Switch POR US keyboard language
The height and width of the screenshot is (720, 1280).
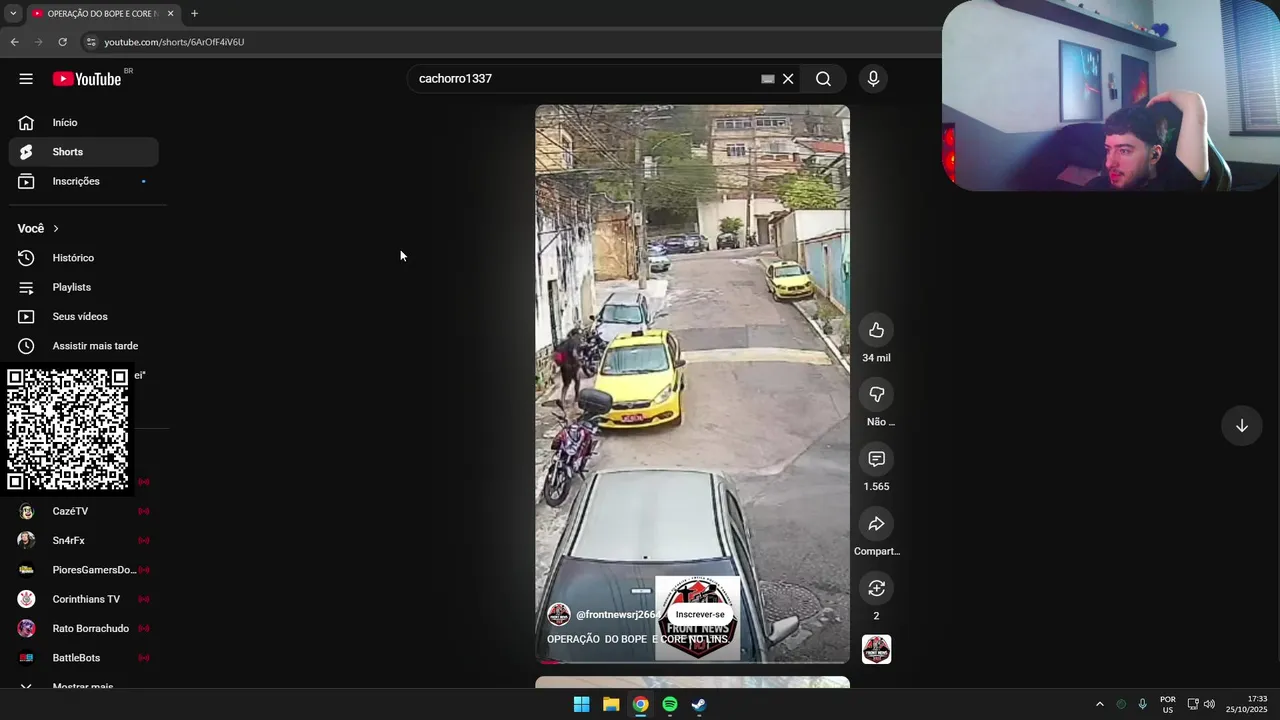pyautogui.click(x=1167, y=704)
